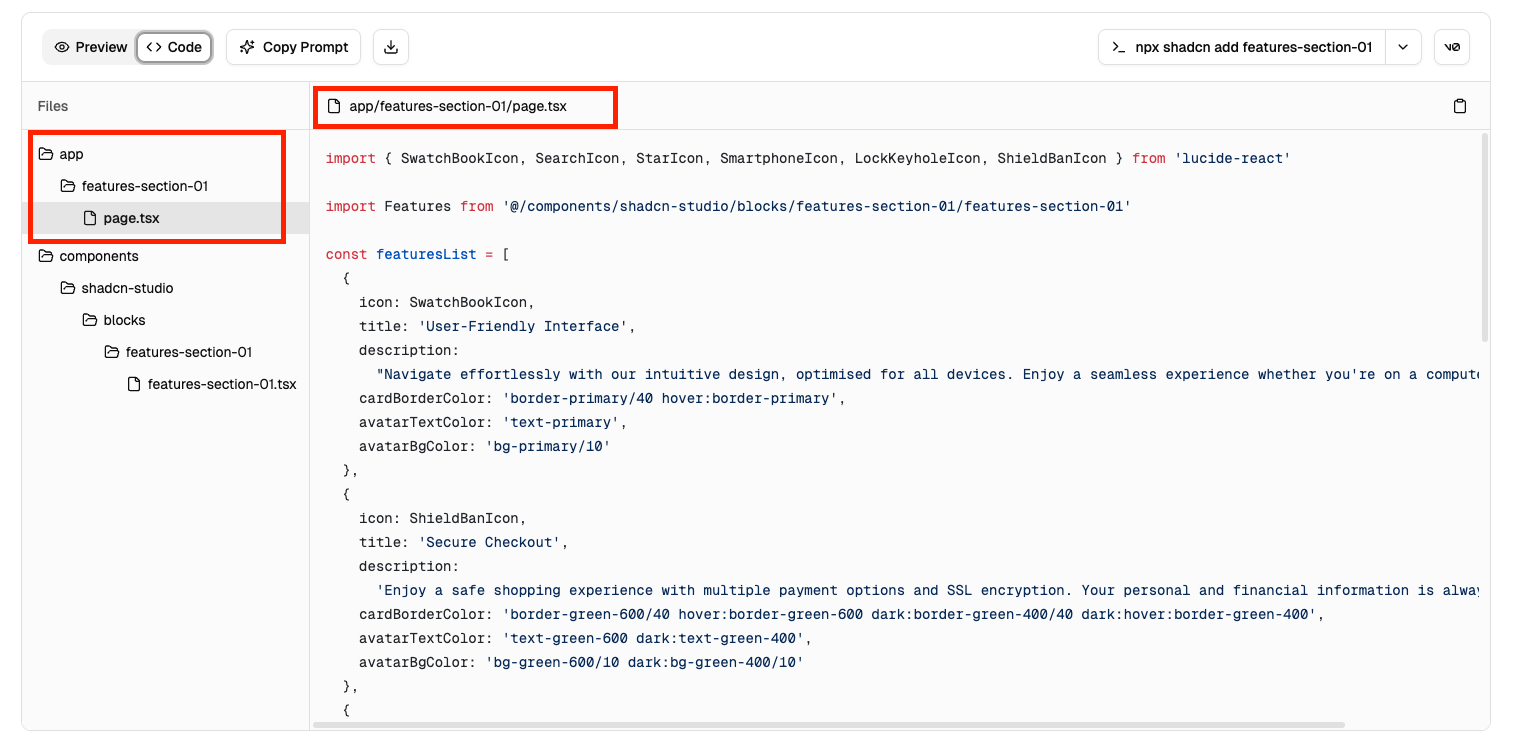Click the horizontal scrollbar under the code

coord(828,724)
